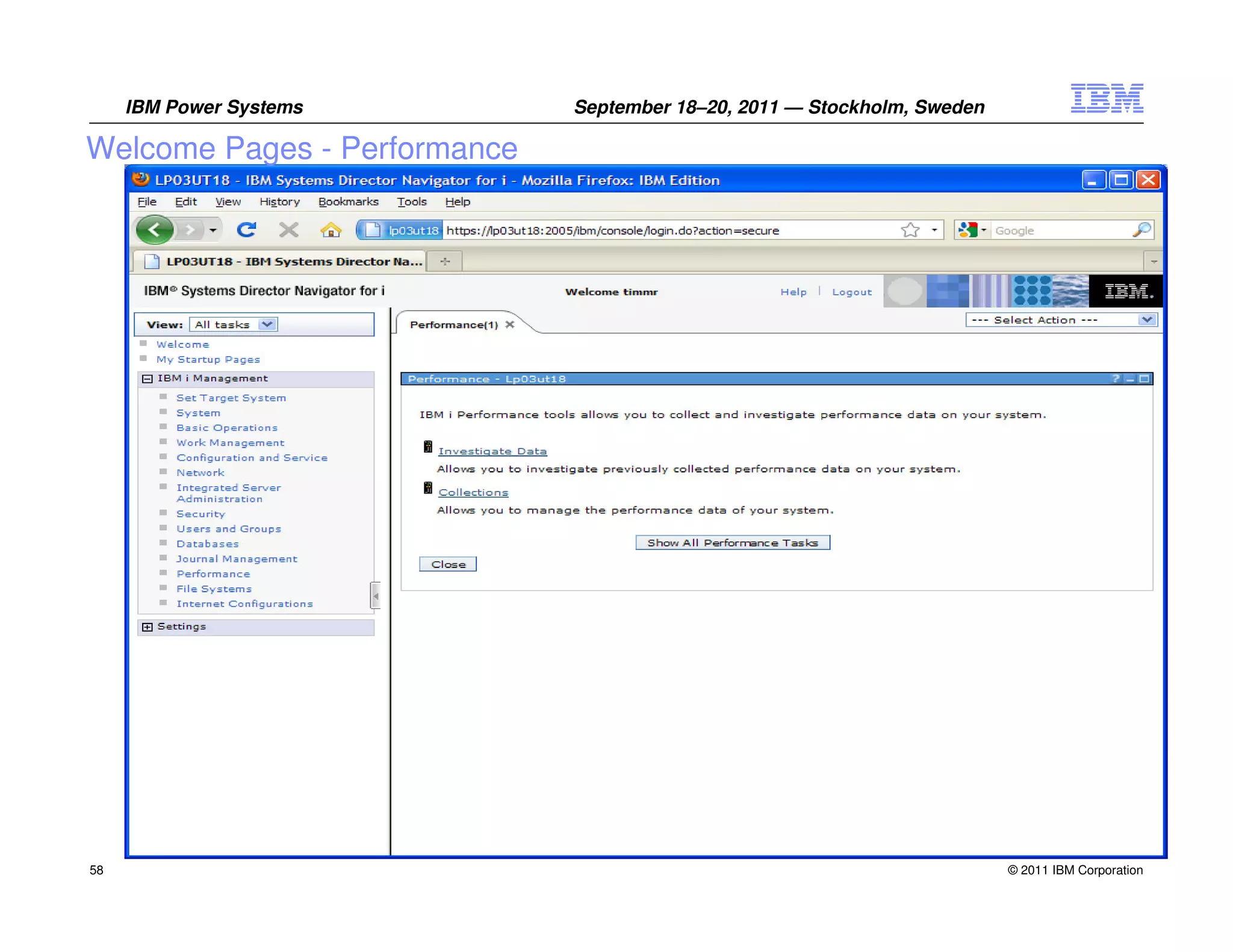Click the forward navigation arrow
This screenshot has height=952, width=1233.
tap(190, 230)
